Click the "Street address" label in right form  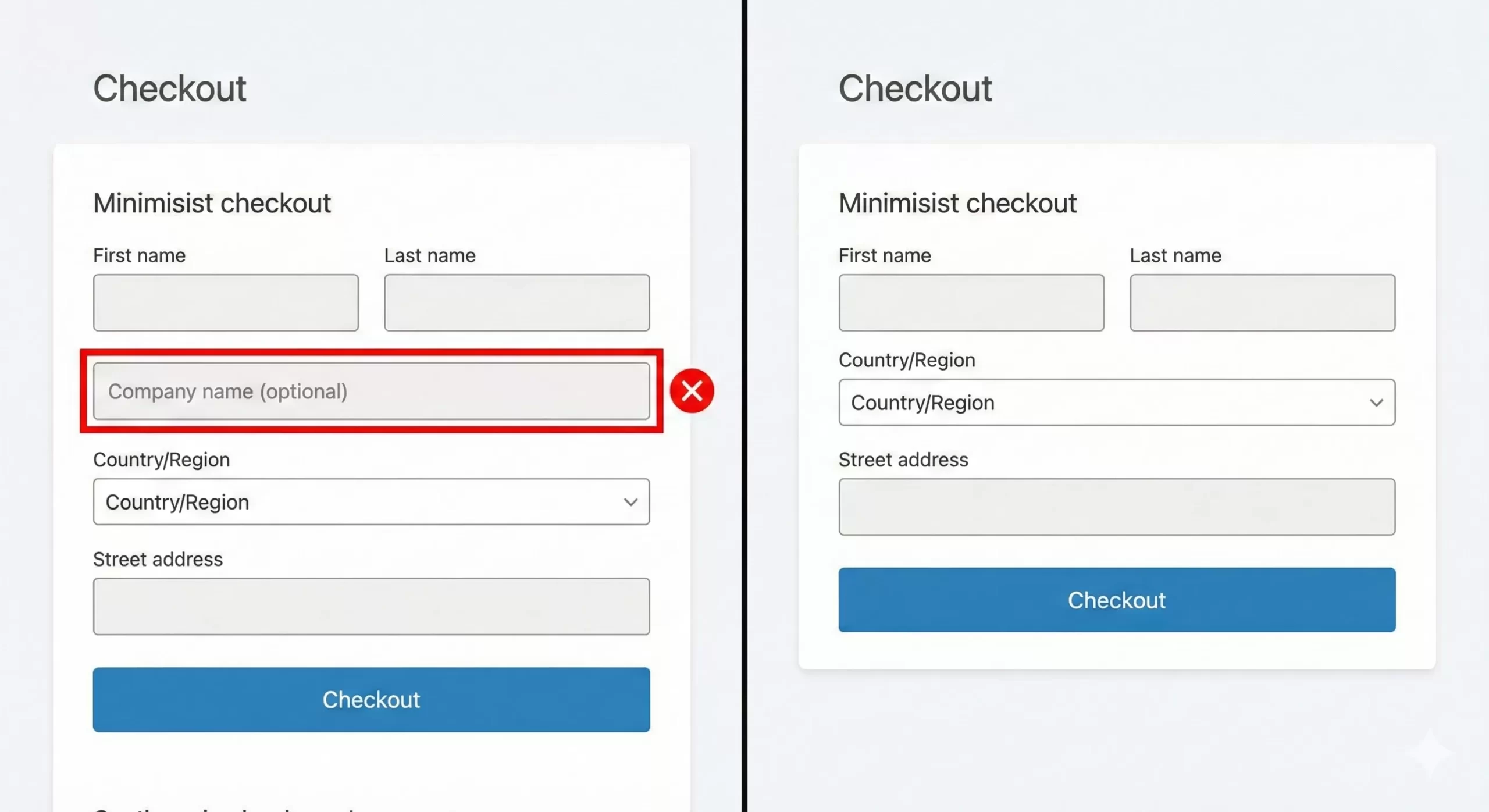point(903,460)
